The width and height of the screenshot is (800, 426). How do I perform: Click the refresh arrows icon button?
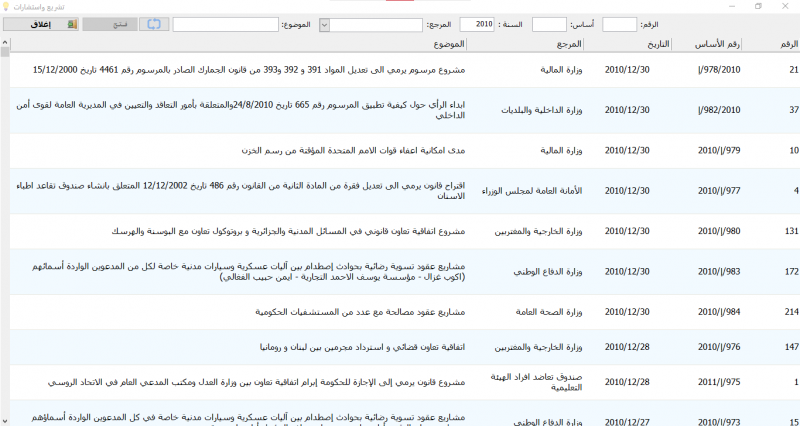point(154,24)
